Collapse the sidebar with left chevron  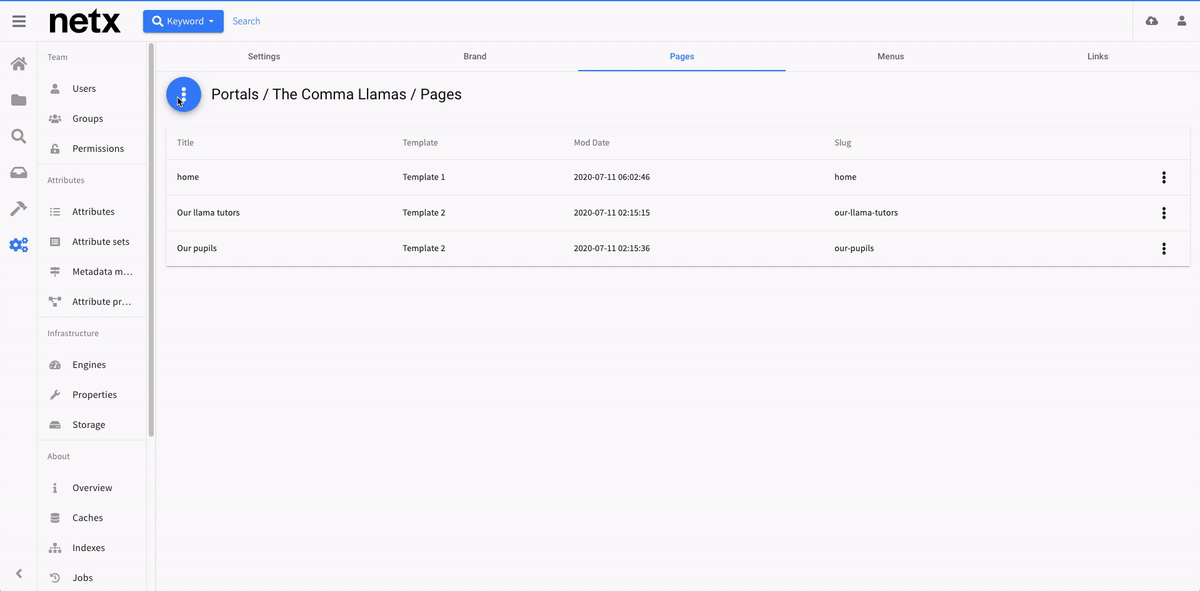coord(19,573)
